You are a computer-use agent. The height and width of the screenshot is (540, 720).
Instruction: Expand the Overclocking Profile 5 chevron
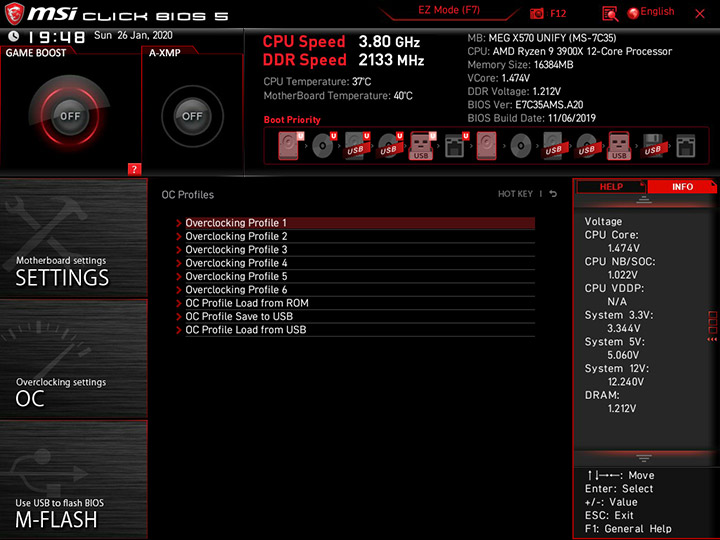coord(179,276)
